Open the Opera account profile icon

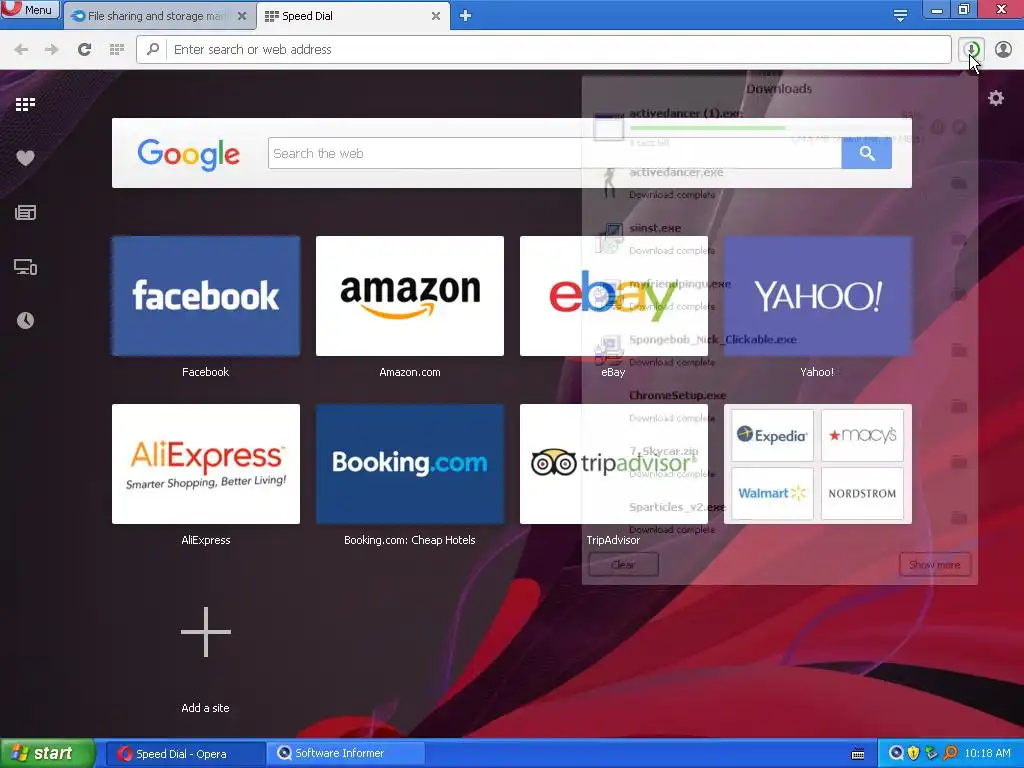[x=1003, y=50]
